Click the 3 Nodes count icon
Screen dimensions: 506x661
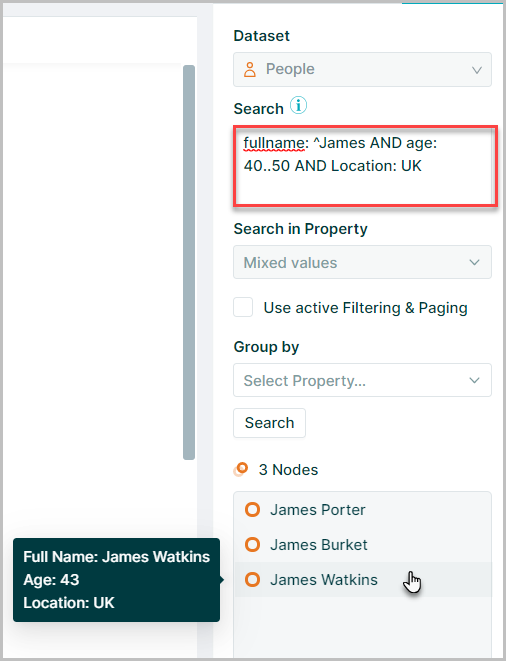coord(241,469)
